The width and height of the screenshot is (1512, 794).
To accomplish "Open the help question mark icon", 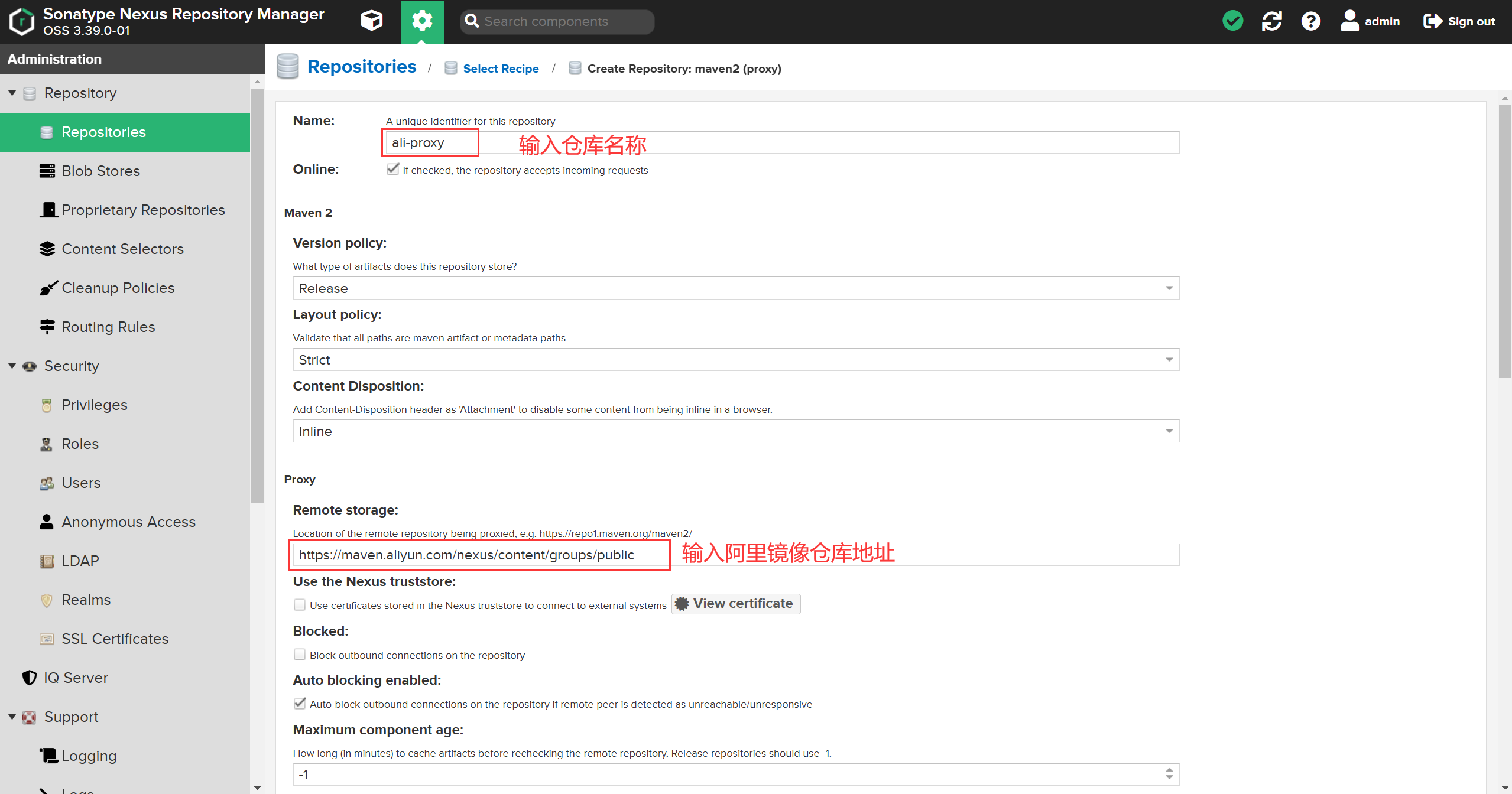I will [x=1310, y=21].
